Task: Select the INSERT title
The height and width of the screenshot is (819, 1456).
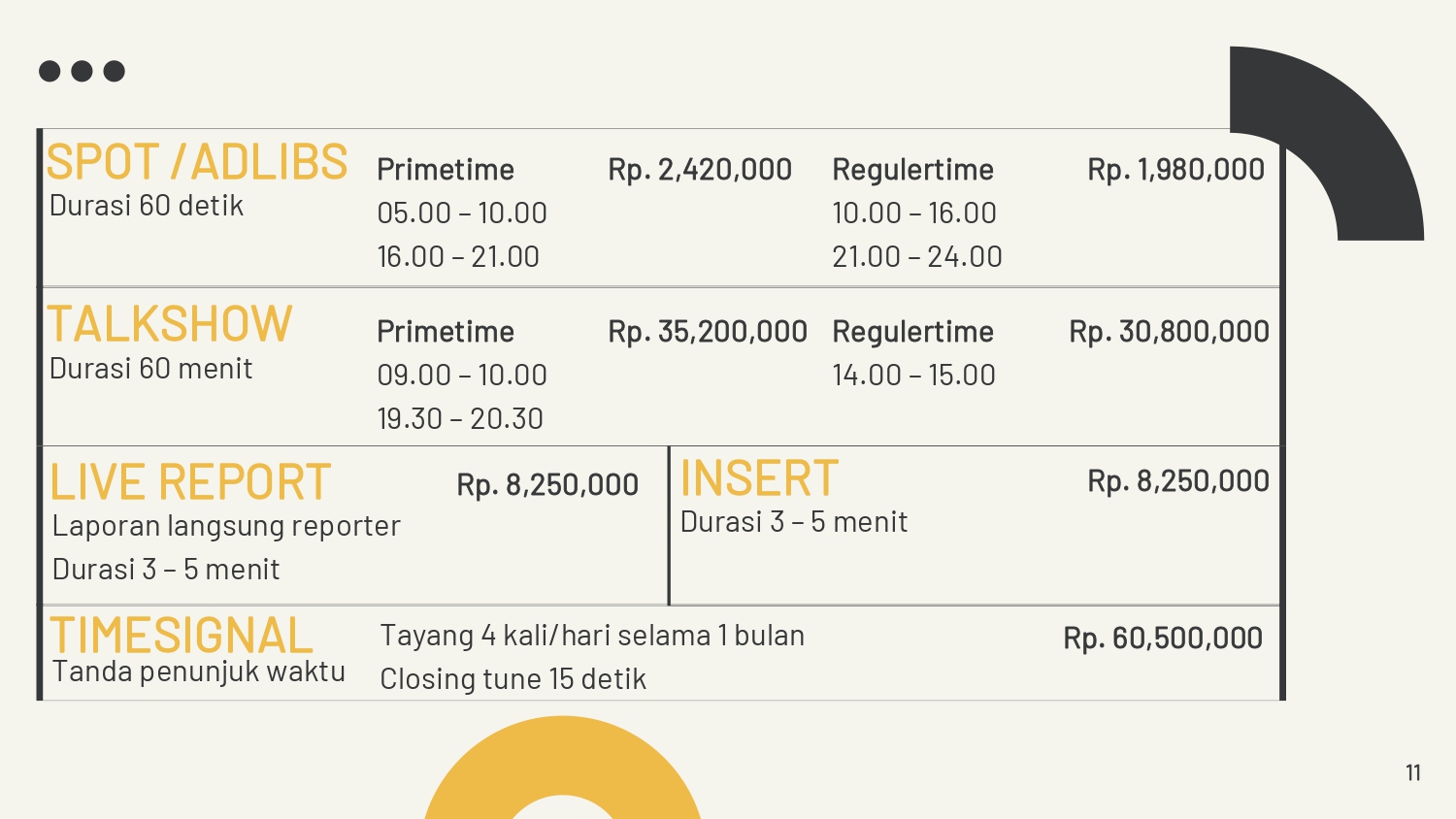Action: [x=759, y=478]
